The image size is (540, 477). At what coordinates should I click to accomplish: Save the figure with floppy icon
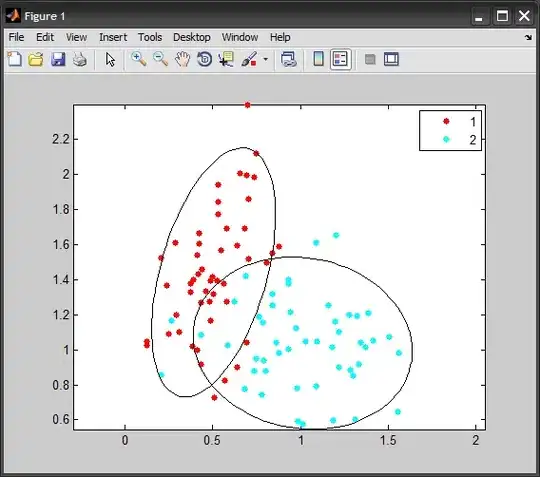click(x=58, y=59)
